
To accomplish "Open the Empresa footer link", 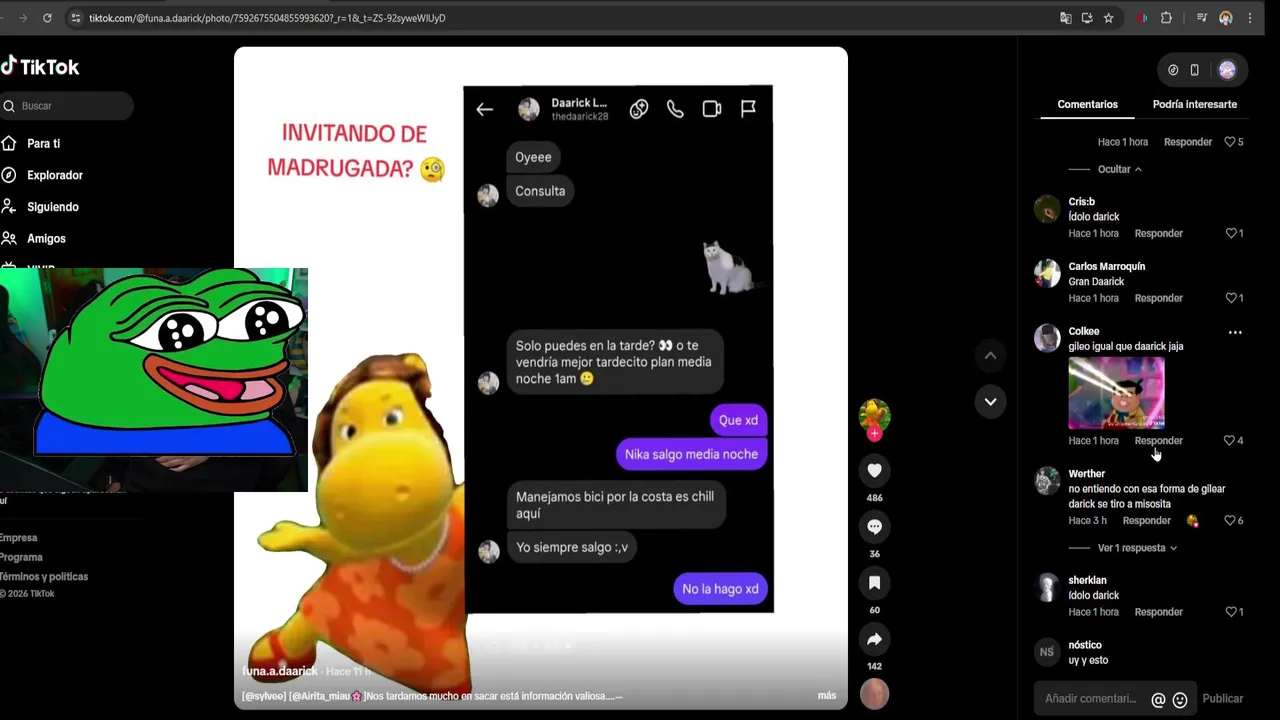I will coord(18,538).
